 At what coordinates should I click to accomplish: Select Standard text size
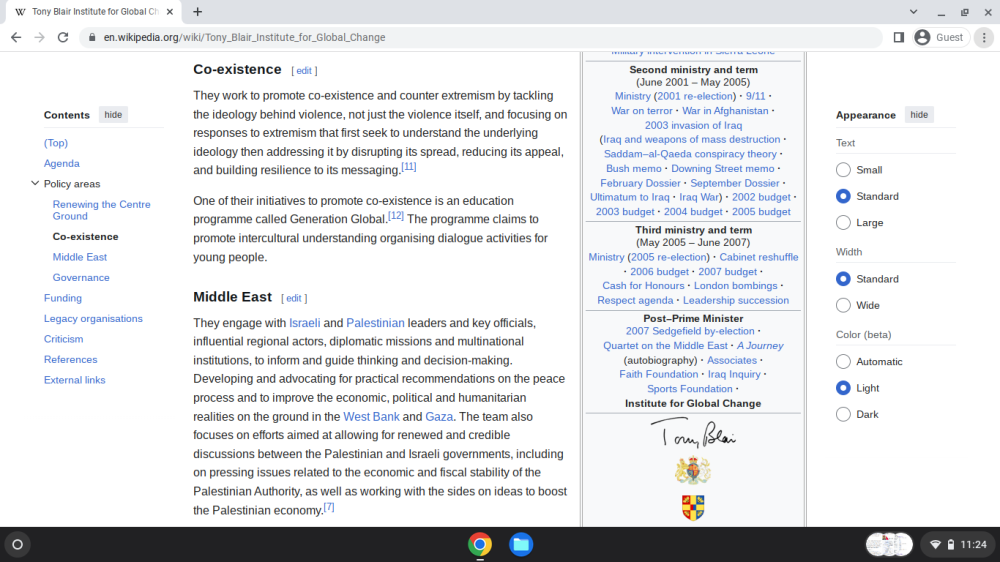pyautogui.click(x=843, y=196)
